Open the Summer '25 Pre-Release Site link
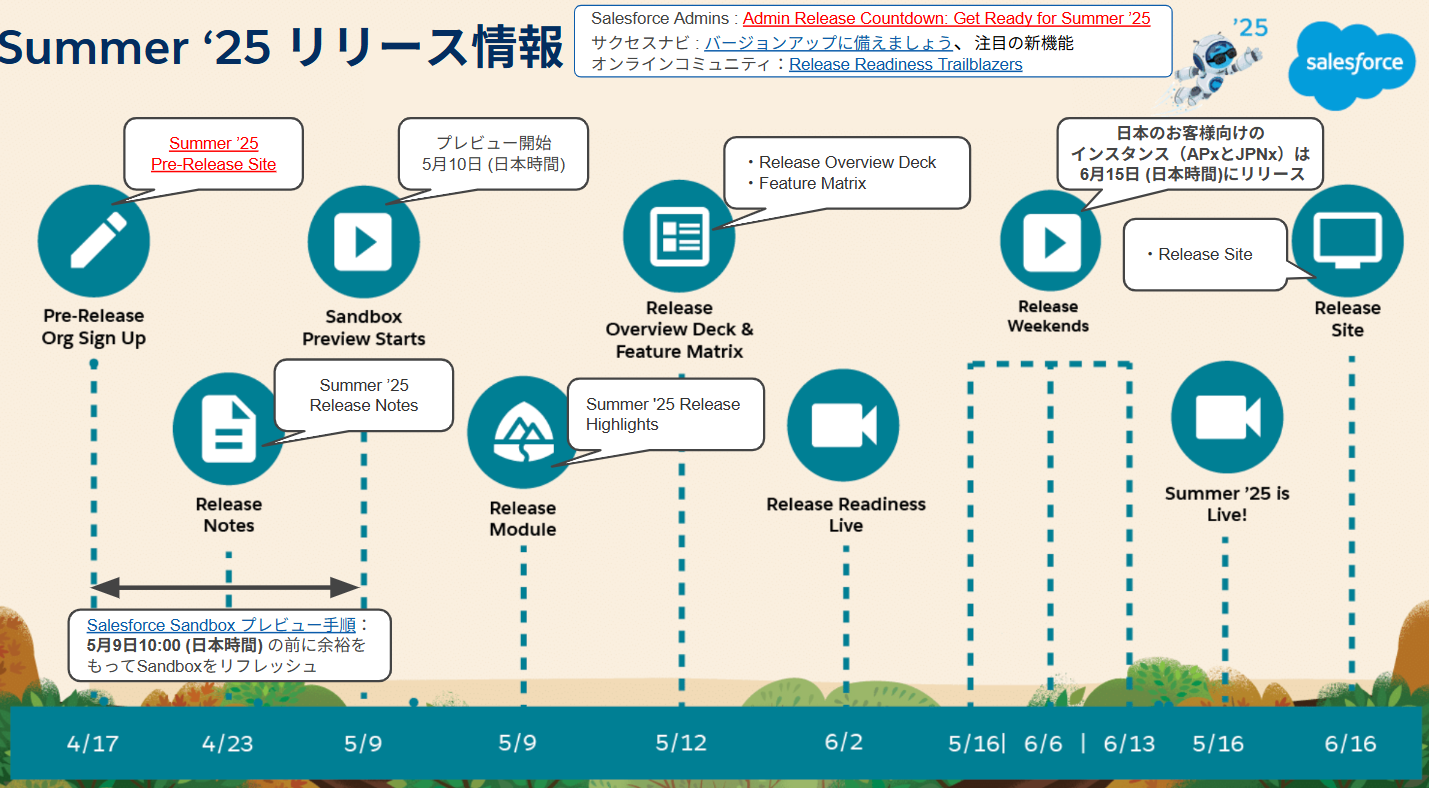The height and width of the screenshot is (788, 1429). 213,154
